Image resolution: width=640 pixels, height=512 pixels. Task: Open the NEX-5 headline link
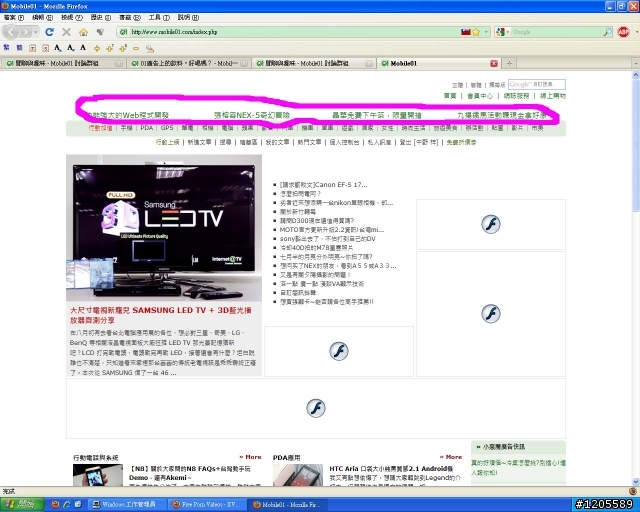pos(252,116)
